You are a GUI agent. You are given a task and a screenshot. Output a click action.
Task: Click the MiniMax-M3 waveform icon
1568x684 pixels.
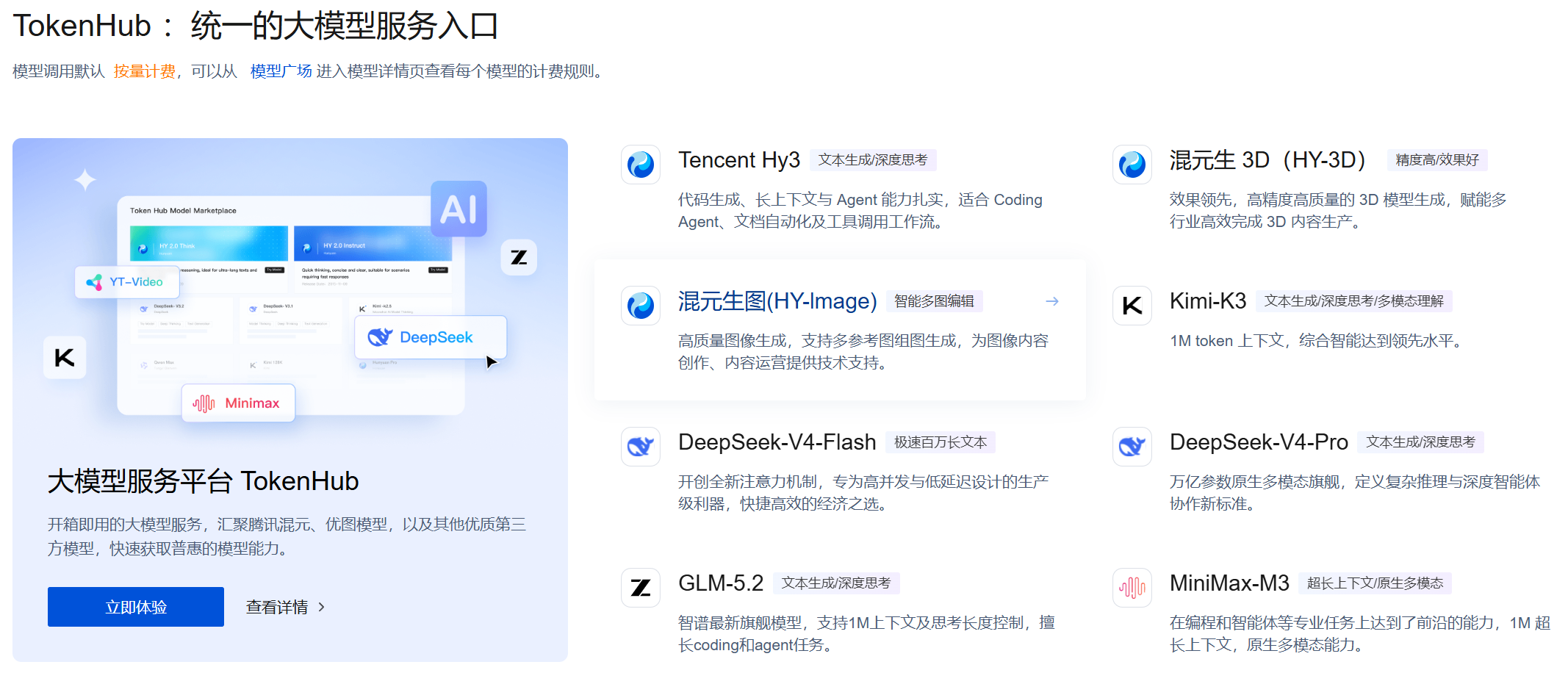click(1132, 587)
